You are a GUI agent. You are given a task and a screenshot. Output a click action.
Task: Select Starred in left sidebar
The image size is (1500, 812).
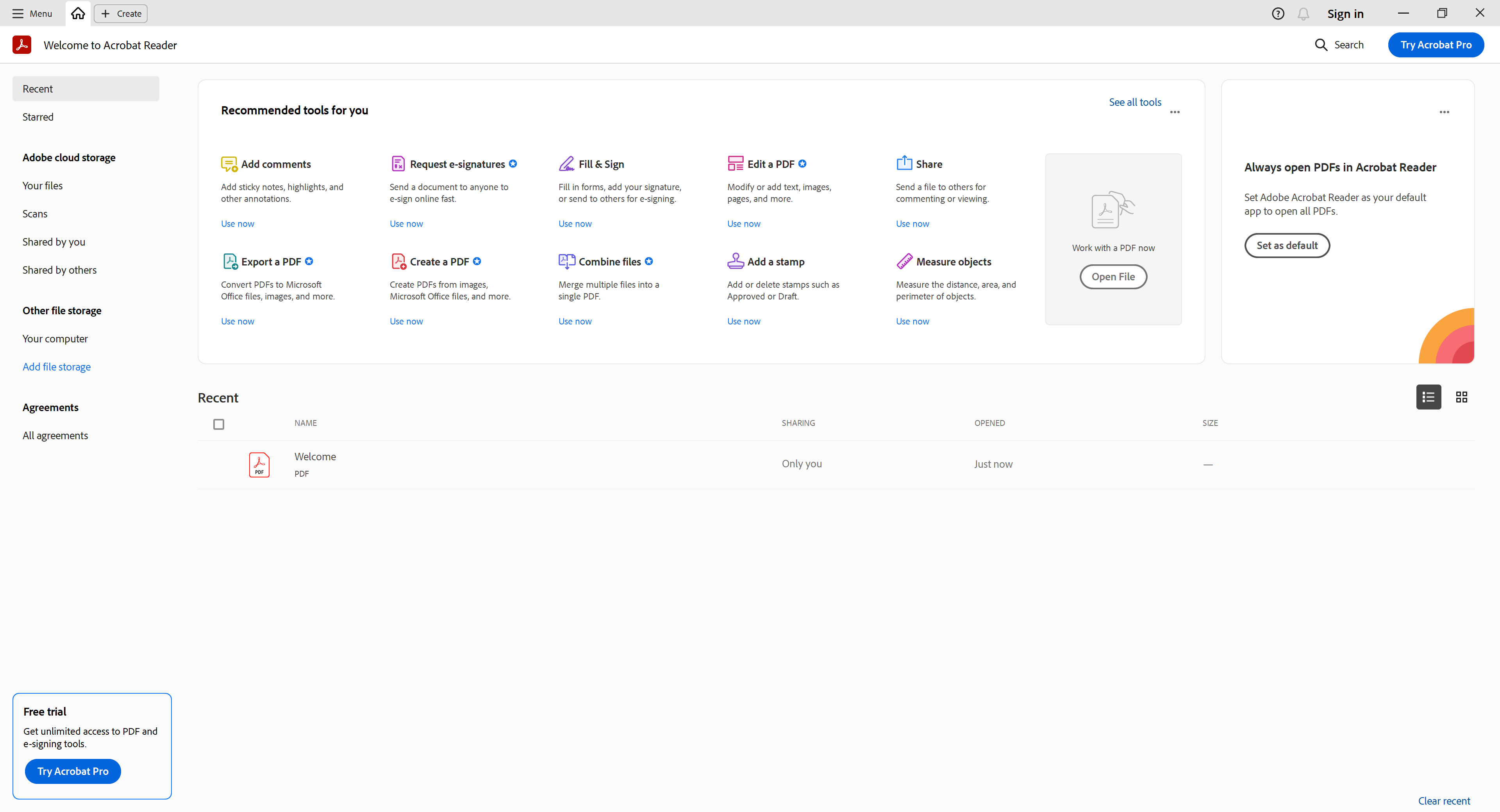(38, 117)
